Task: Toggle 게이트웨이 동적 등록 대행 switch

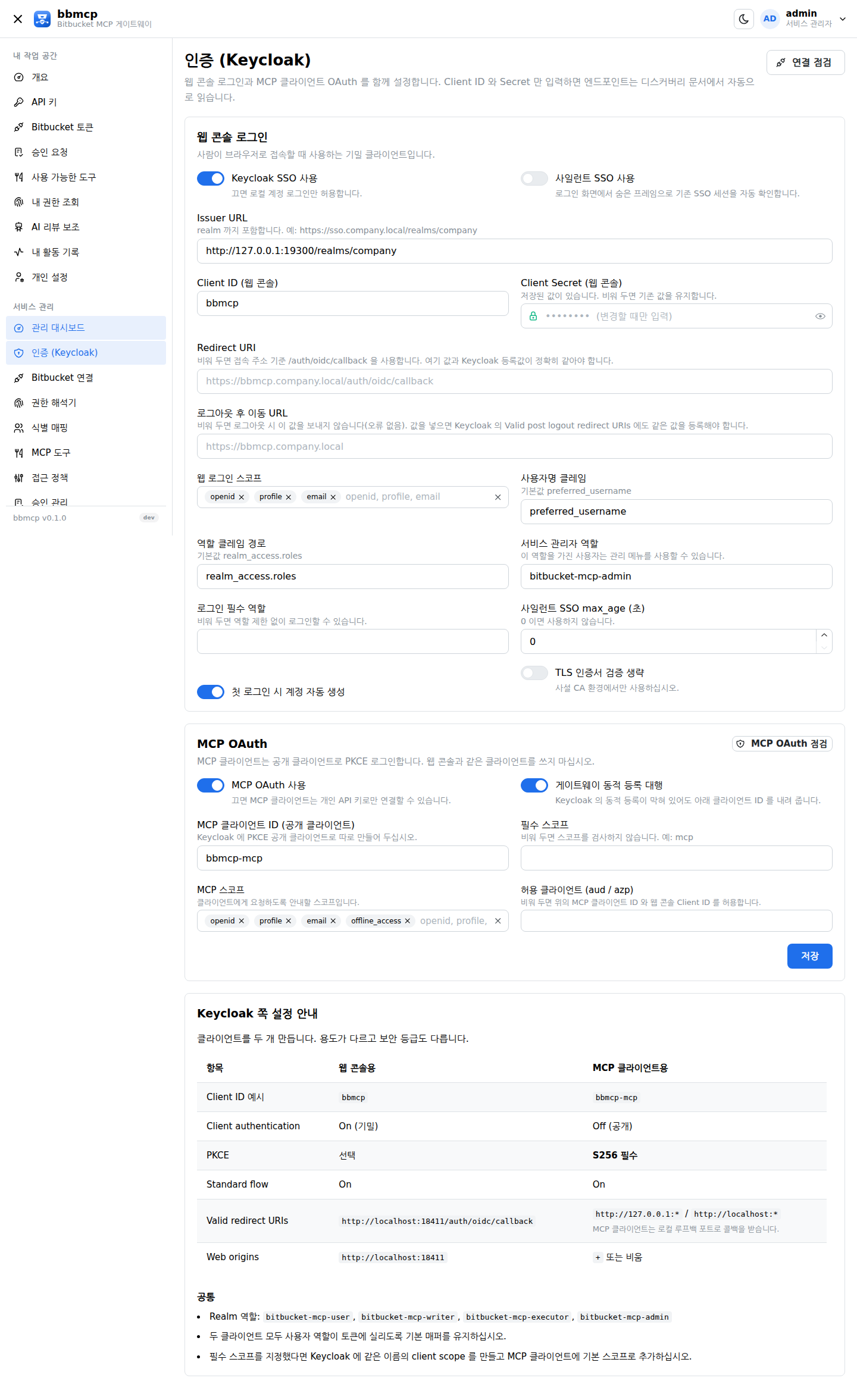Action: point(534,785)
